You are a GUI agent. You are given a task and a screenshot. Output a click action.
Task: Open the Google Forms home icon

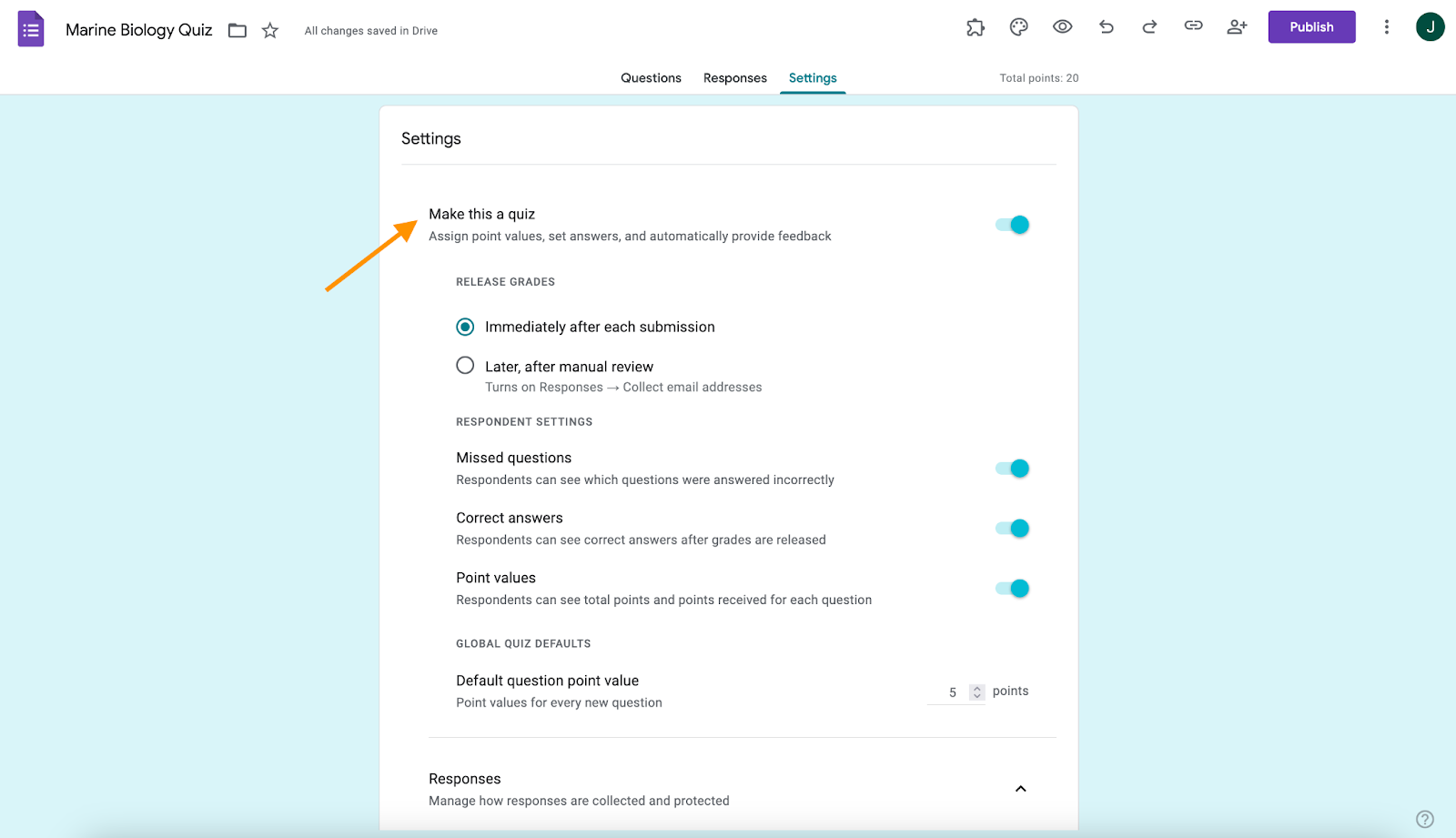(x=31, y=29)
